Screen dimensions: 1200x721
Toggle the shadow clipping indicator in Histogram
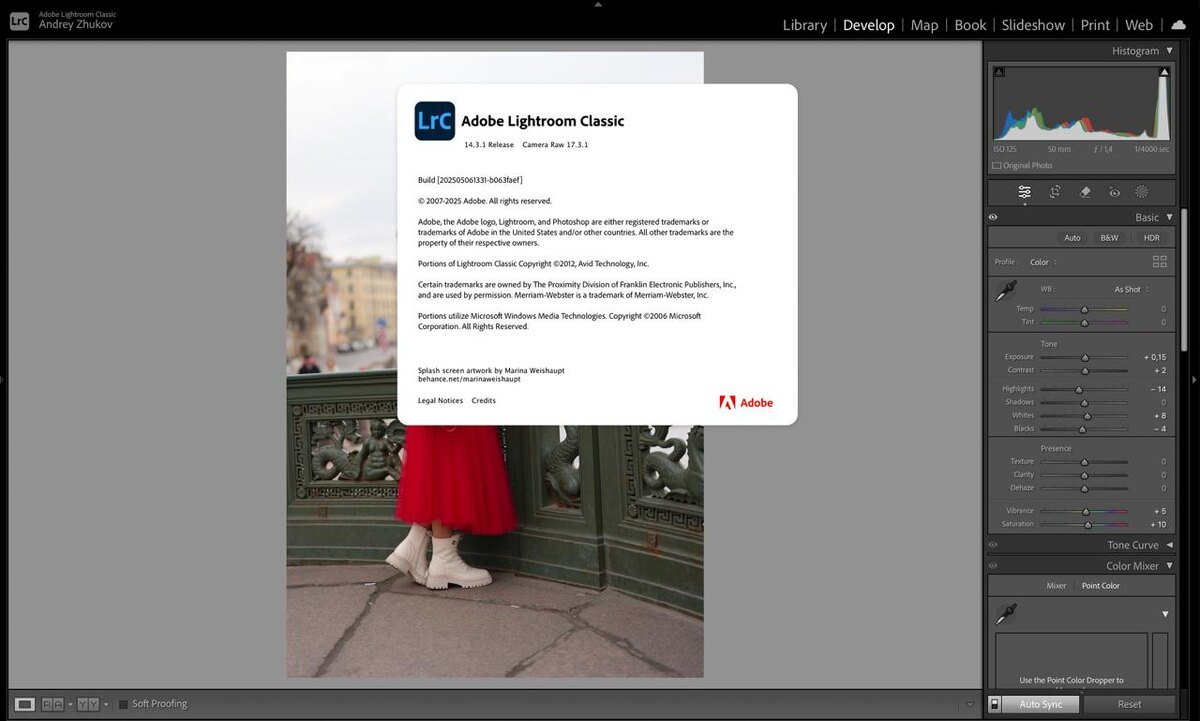click(x=999, y=72)
